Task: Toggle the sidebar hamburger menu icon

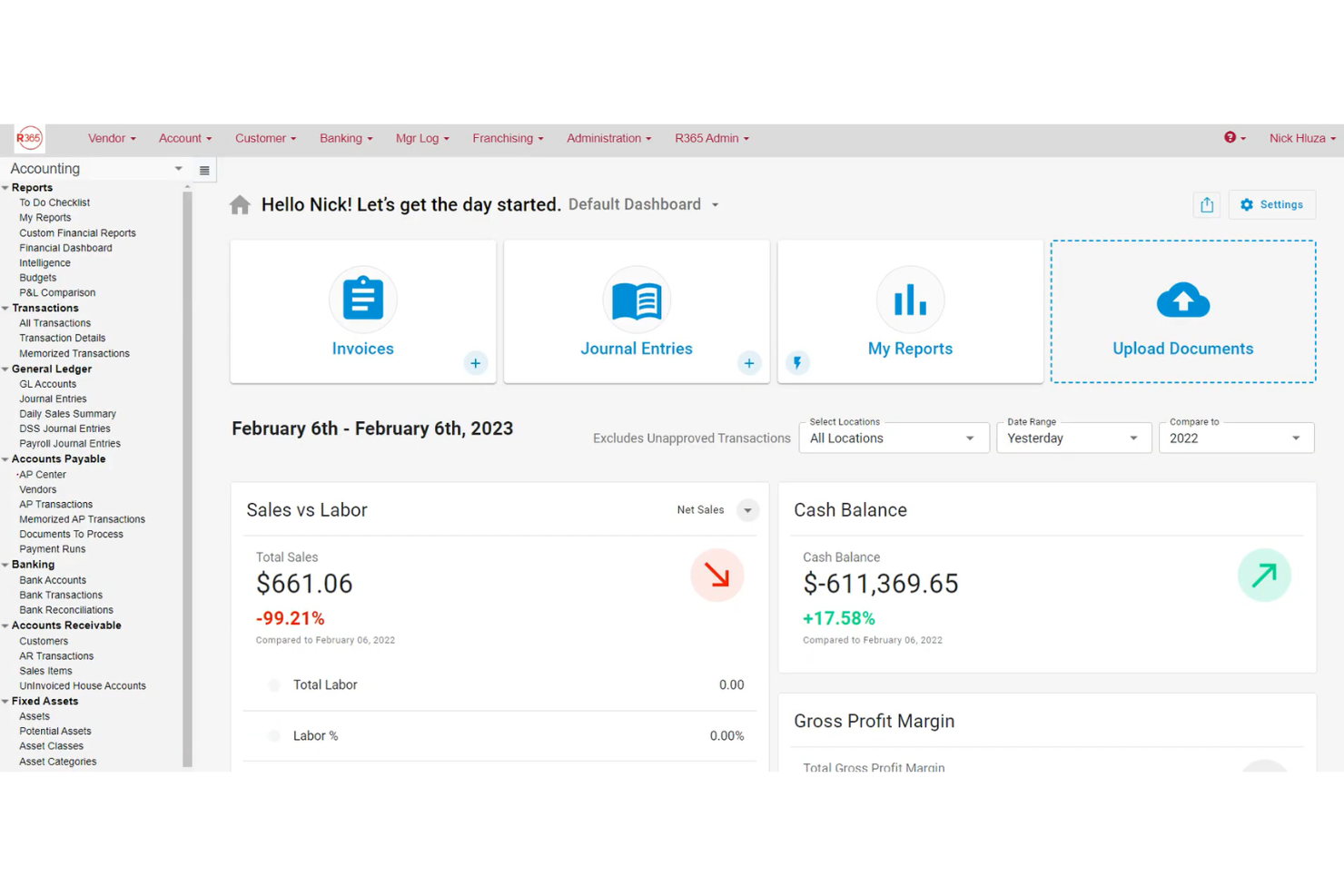Action: tap(204, 170)
